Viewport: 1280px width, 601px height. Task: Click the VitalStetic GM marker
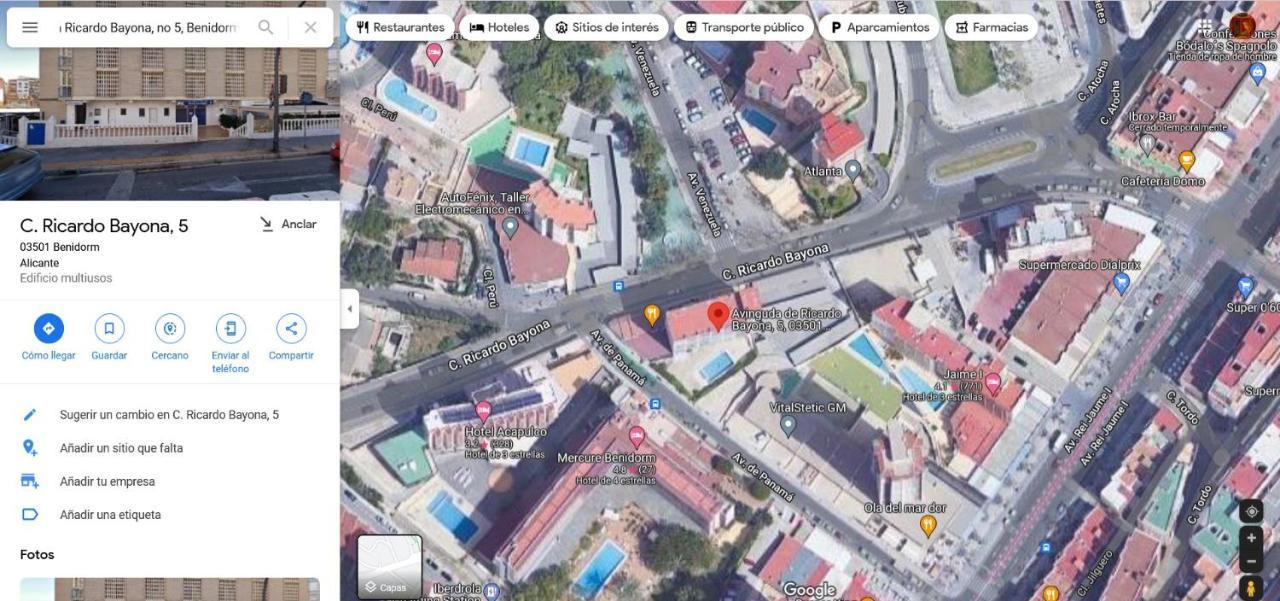tap(788, 426)
